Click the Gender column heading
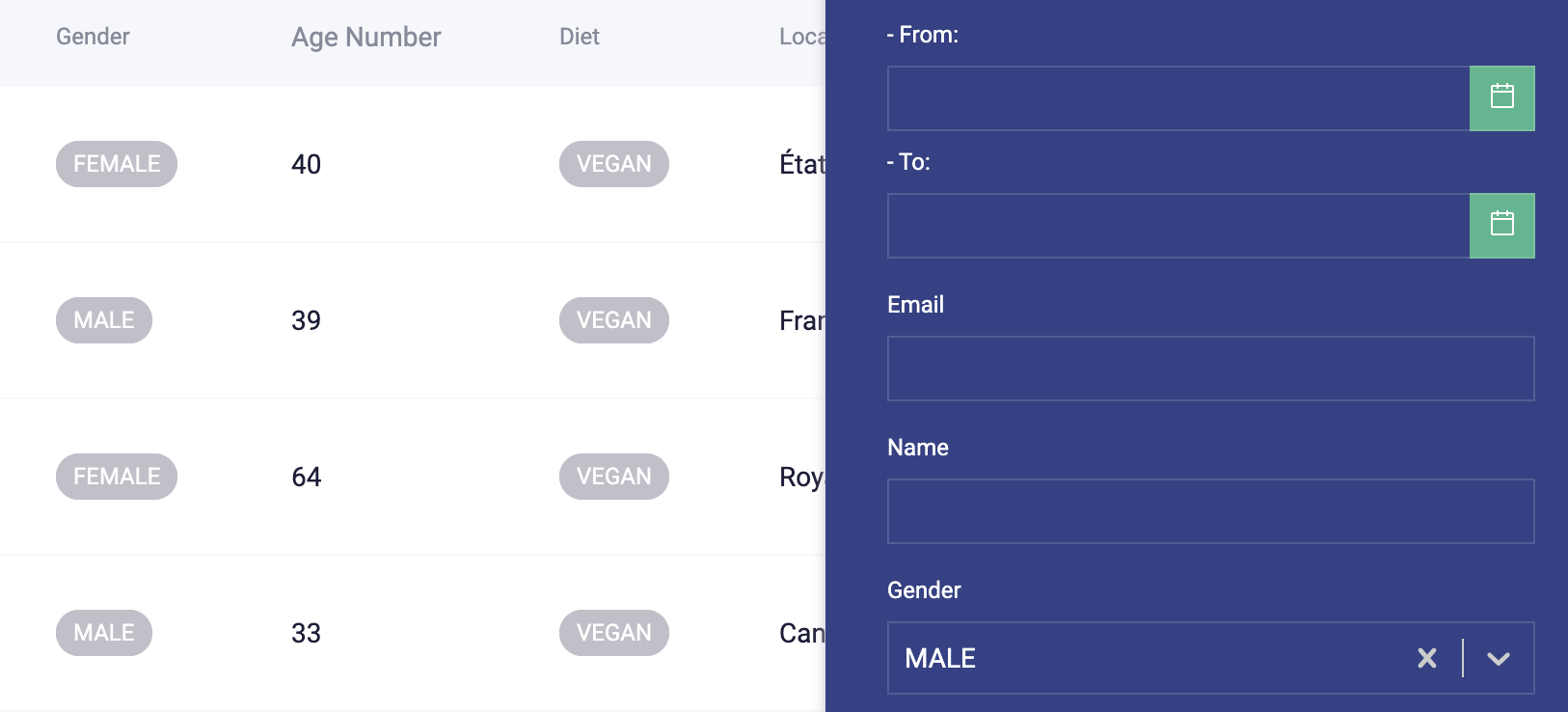 (93, 37)
